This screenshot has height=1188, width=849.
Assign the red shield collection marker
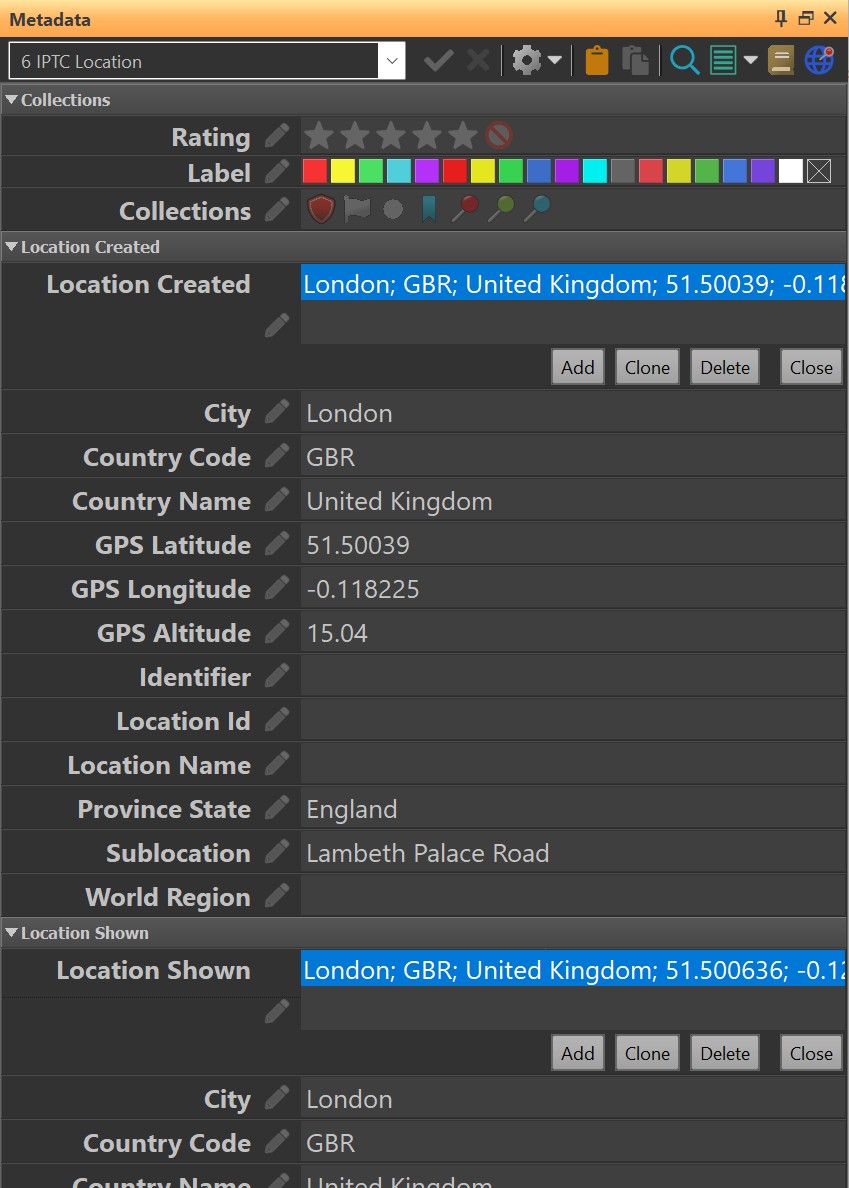click(320, 209)
